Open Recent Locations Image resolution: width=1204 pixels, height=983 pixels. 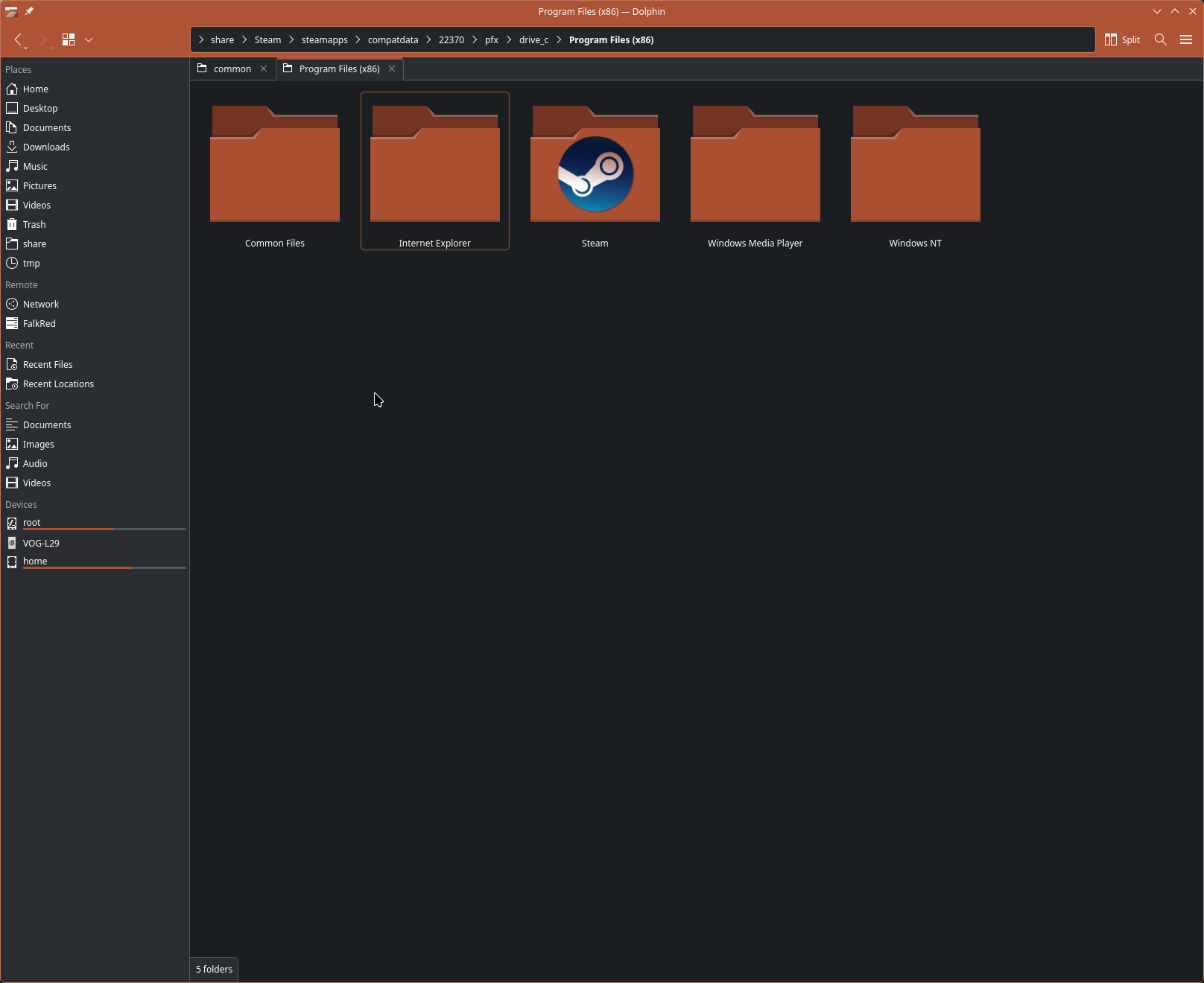tap(95, 384)
